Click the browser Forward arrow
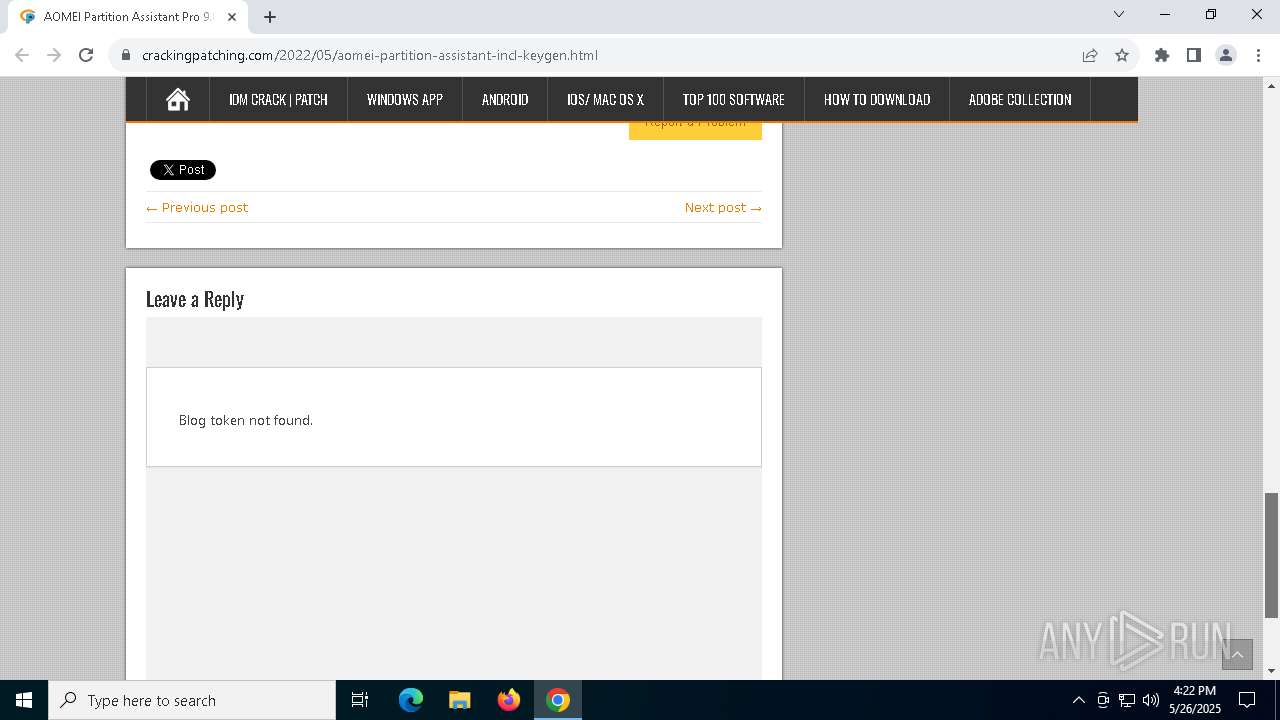Screen dimensions: 1280x720 click(54, 55)
